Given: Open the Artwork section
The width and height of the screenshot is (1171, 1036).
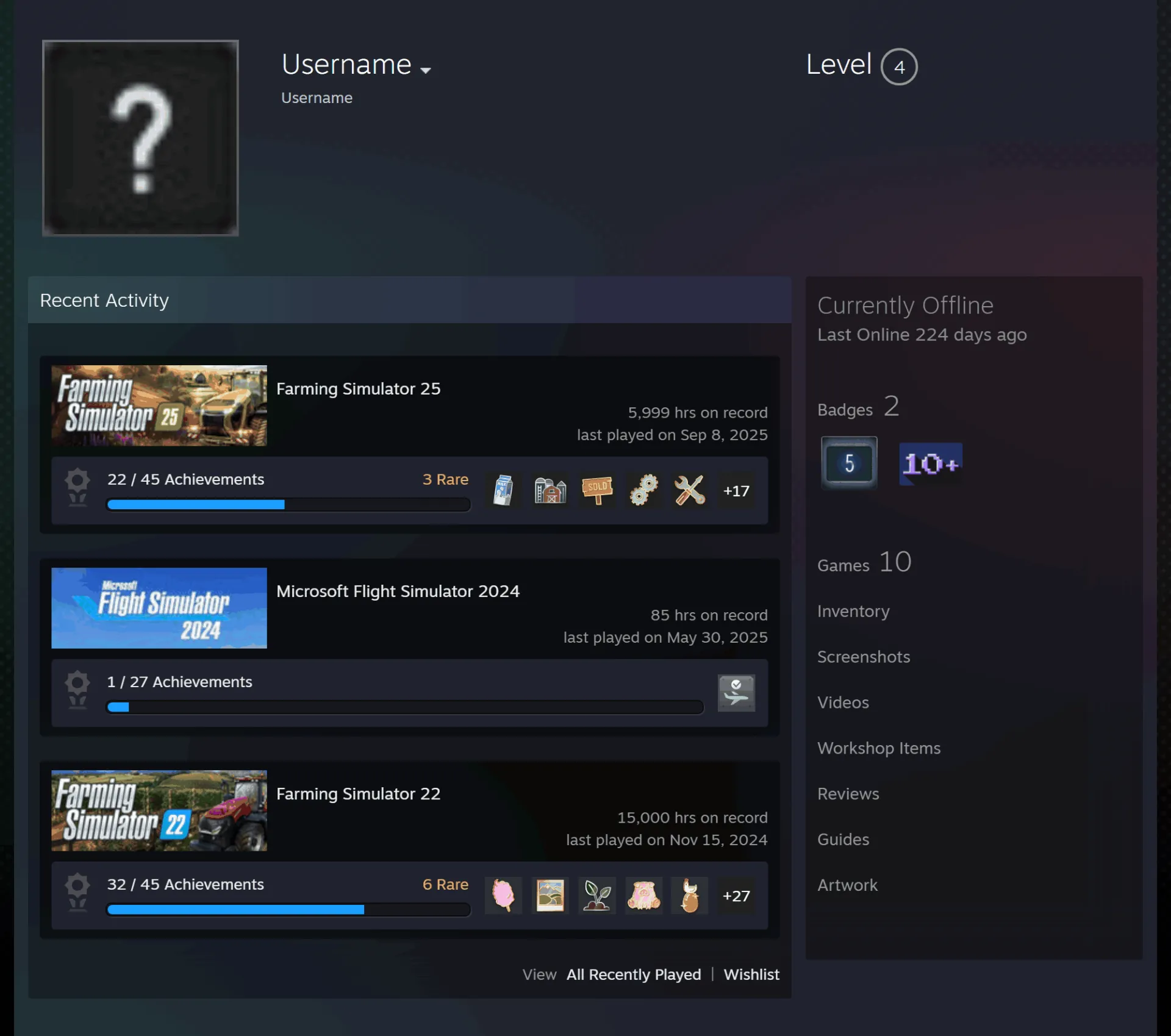Looking at the screenshot, I should click(x=847, y=885).
